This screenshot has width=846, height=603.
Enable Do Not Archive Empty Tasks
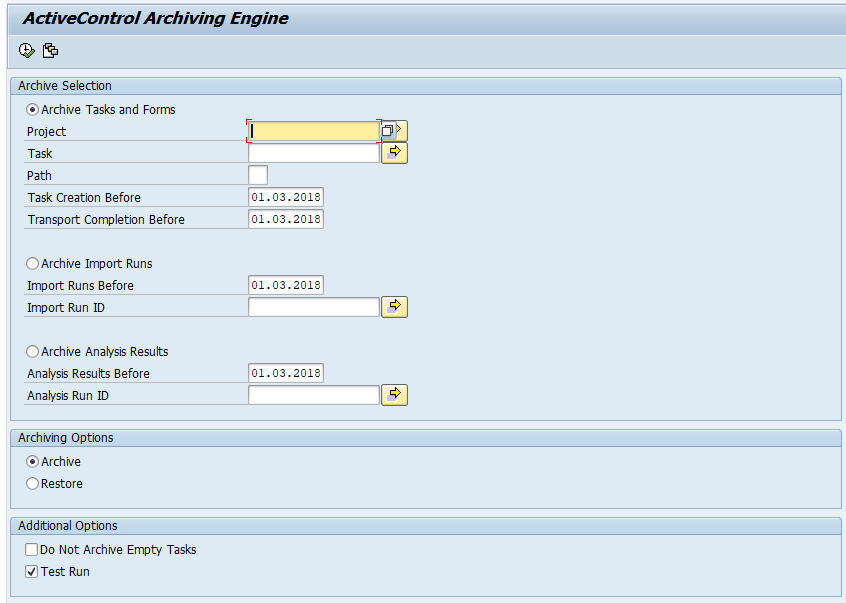click(32, 549)
